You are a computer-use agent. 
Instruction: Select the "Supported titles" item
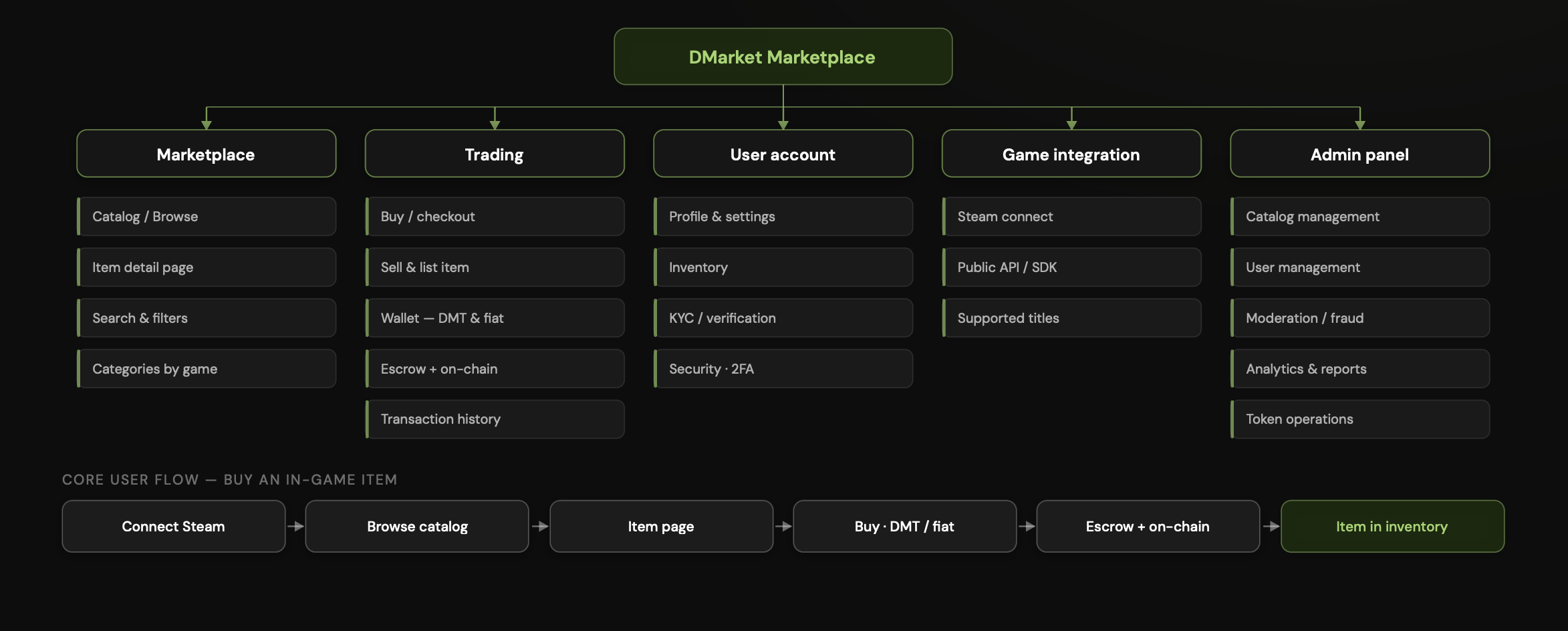point(1072,318)
